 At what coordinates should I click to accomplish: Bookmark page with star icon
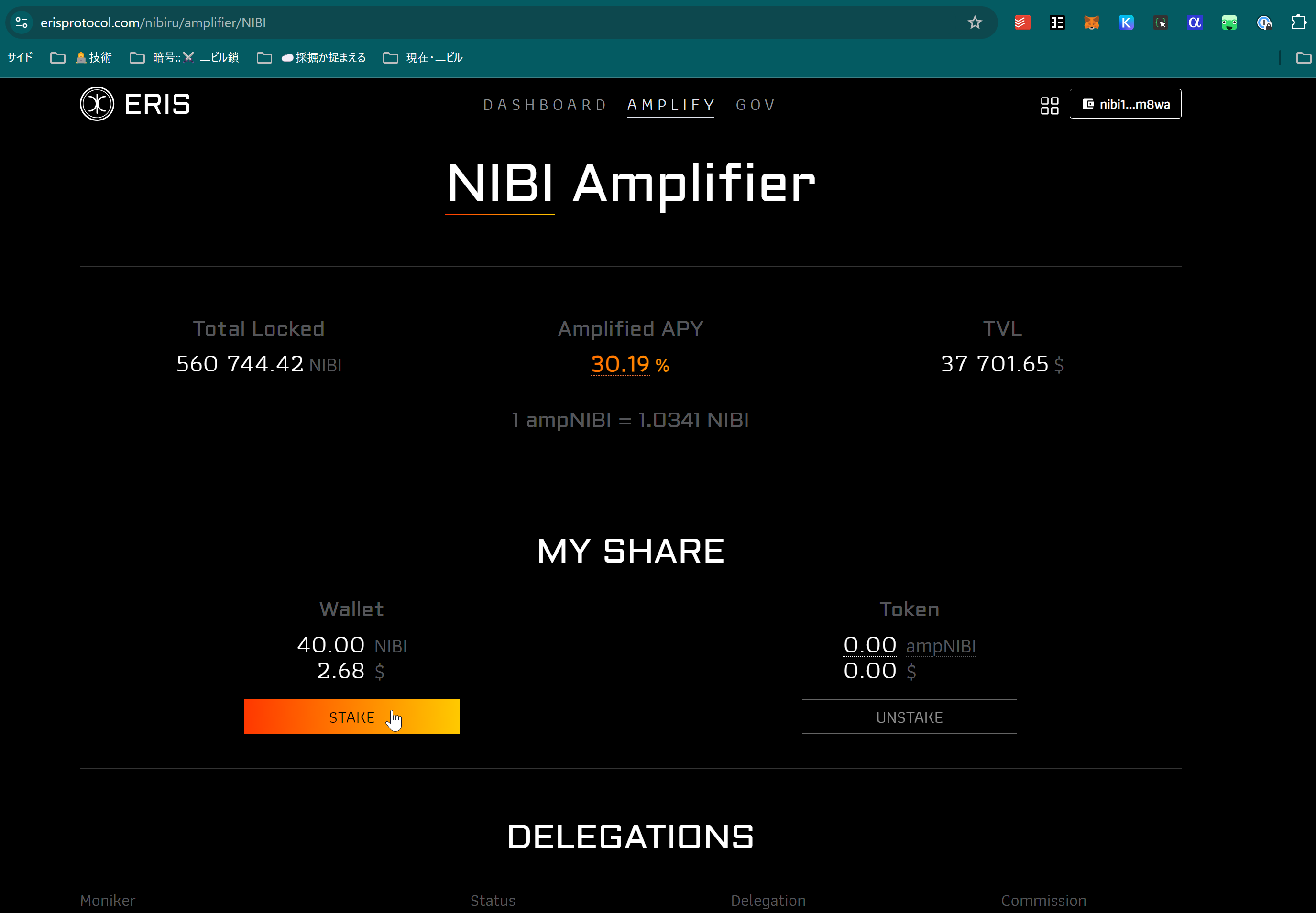coord(975,23)
